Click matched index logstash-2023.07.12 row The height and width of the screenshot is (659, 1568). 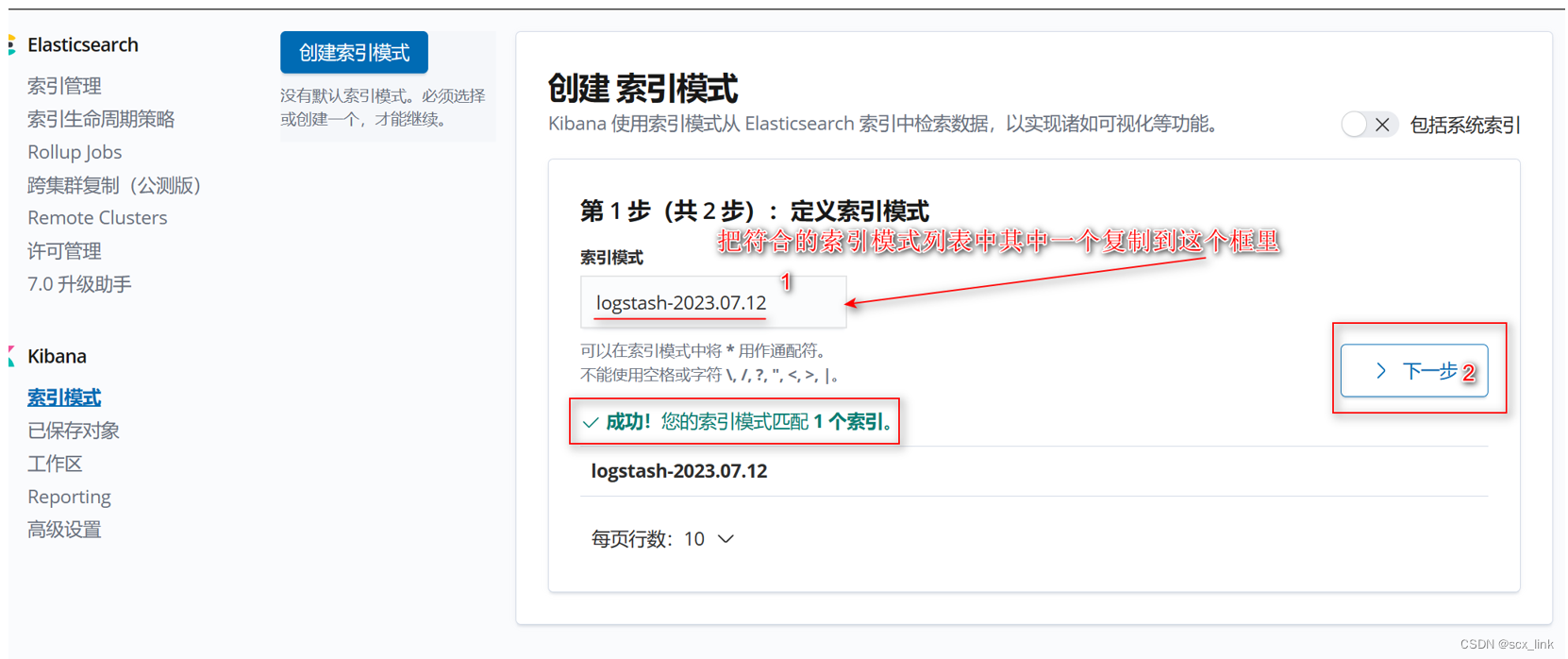click(x=1034, y=471)
